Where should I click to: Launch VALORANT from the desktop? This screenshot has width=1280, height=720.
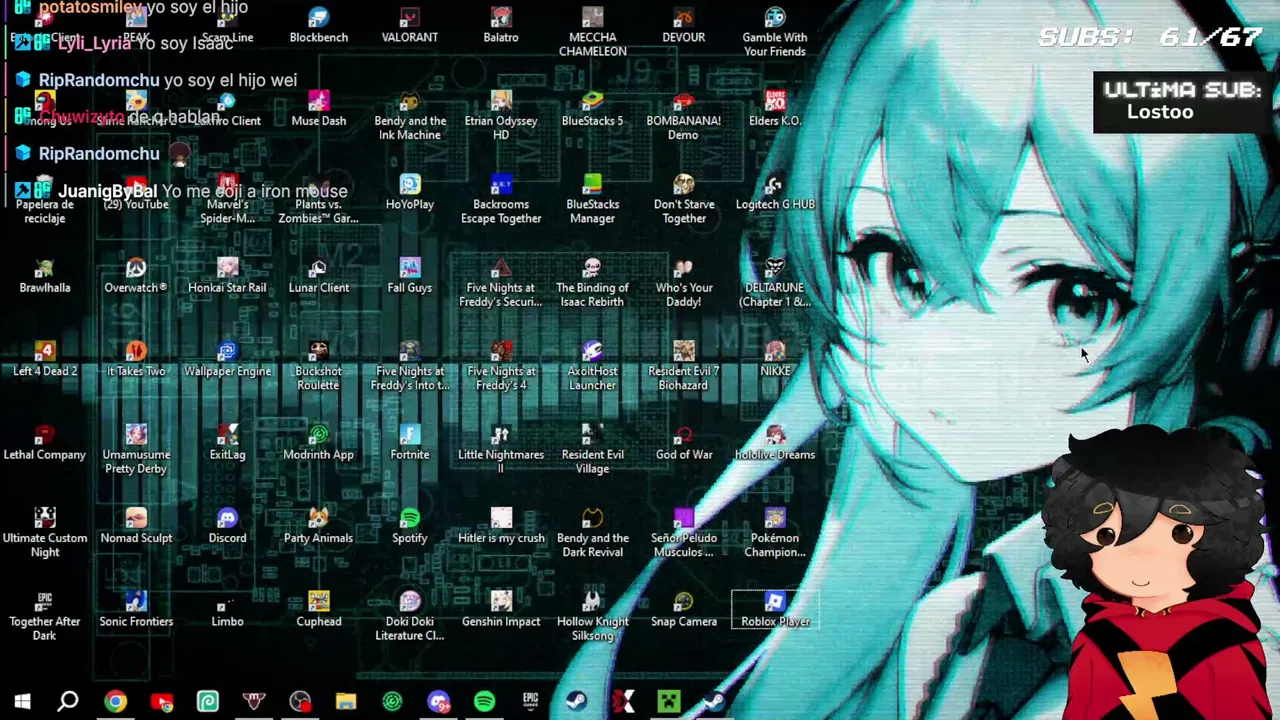(x=410, y=26)
